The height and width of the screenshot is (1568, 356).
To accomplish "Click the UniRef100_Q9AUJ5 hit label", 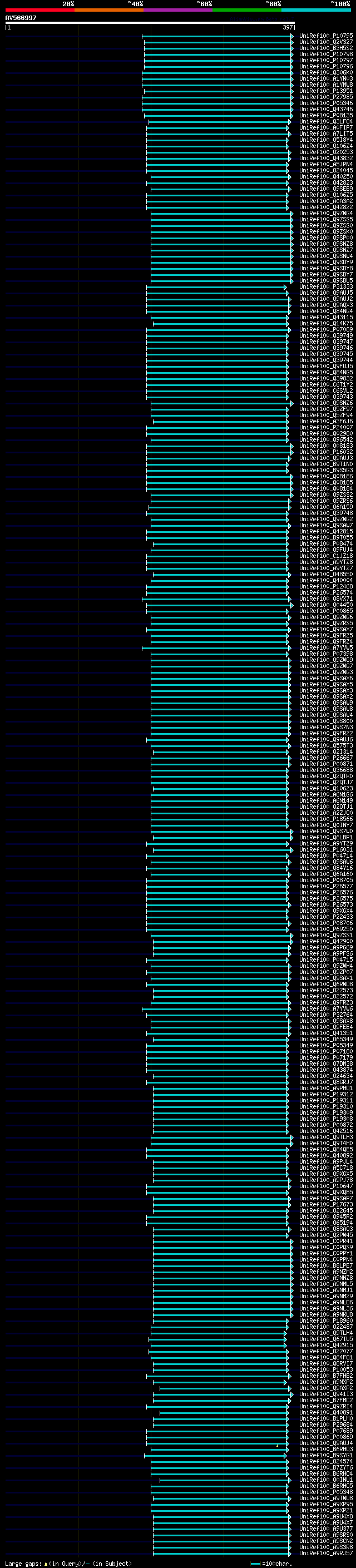I will coord(326,293).
